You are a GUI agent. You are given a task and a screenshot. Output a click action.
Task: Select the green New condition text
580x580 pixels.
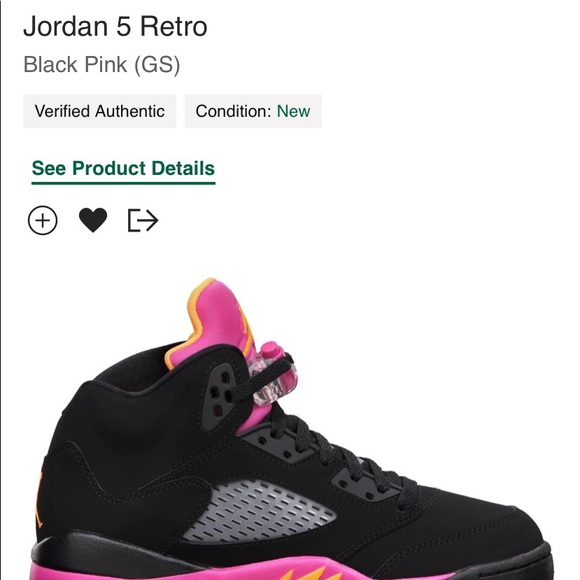(x=293, y=111)
